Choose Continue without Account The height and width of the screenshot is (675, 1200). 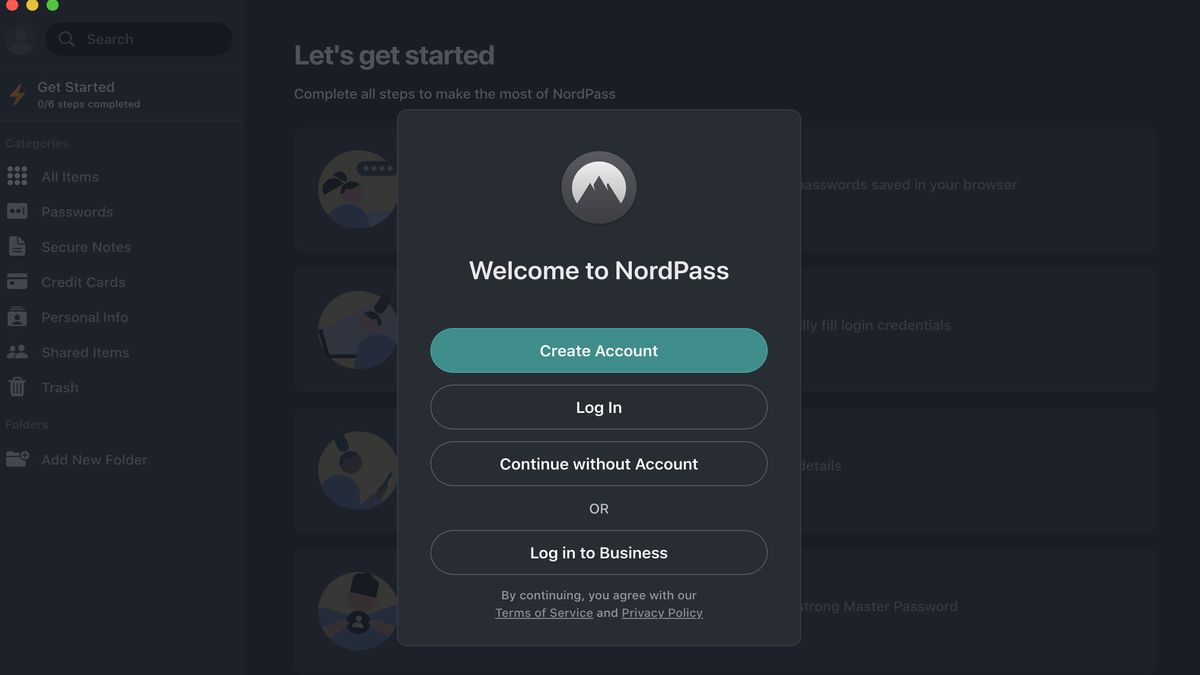[x=598, y=463]
